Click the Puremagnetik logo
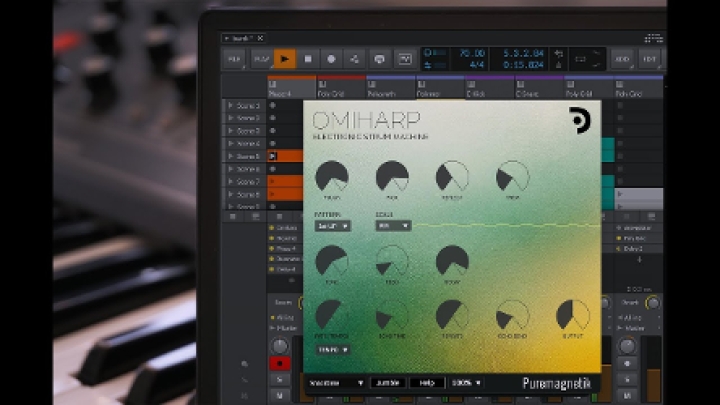The width and height of the screenshot is (720, 405). [x=557, y=383]
